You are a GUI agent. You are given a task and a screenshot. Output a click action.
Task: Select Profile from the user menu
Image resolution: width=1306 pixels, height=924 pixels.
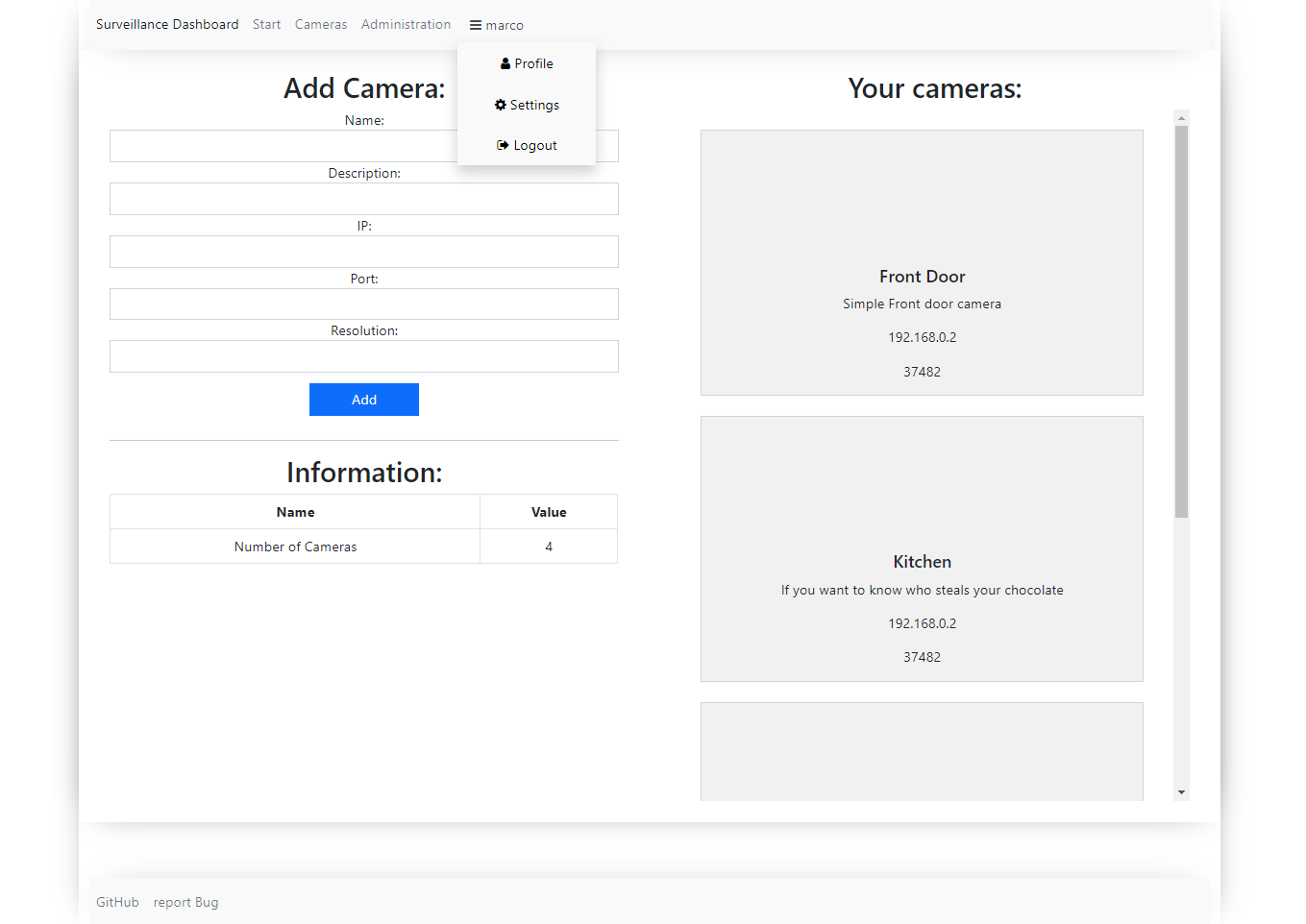527,63
